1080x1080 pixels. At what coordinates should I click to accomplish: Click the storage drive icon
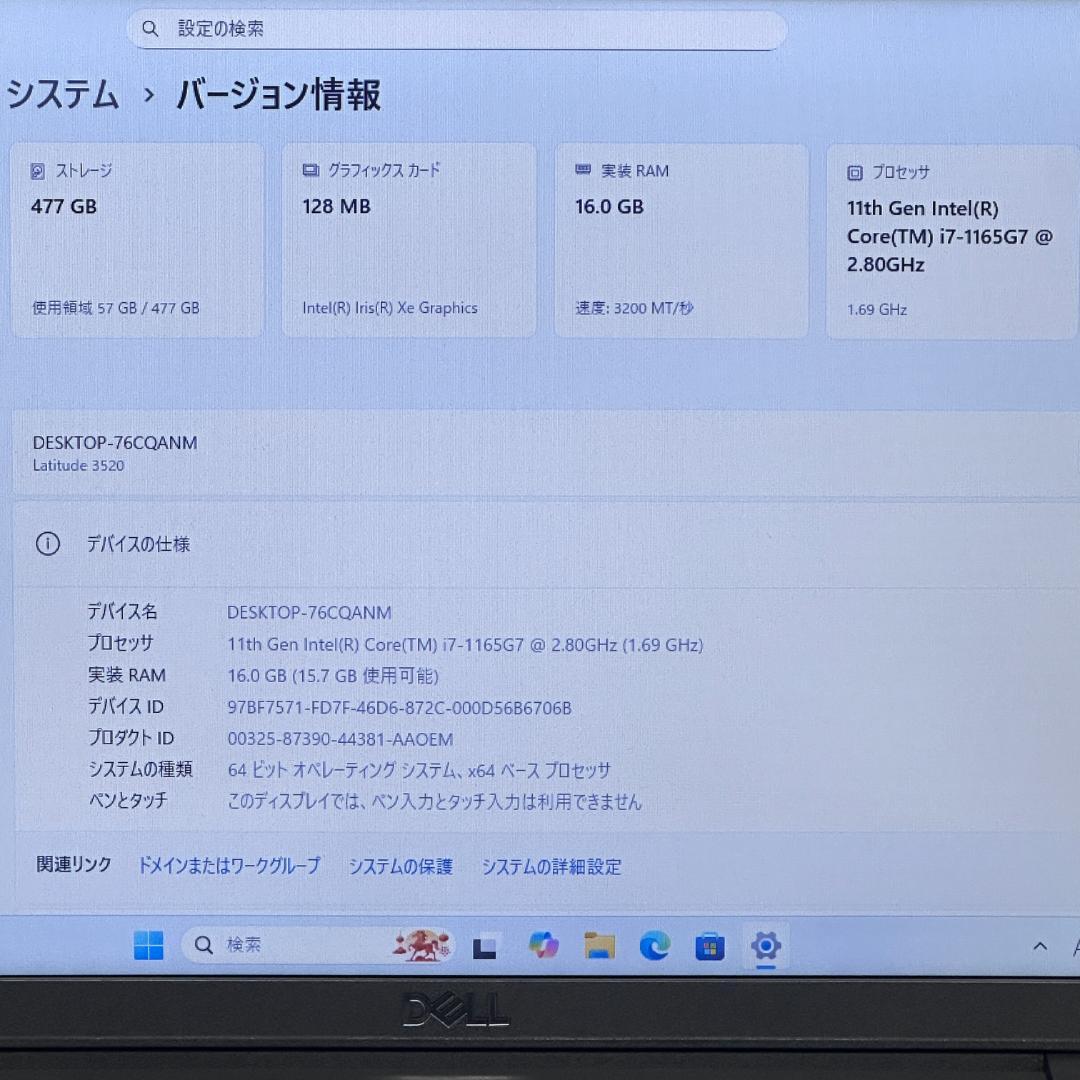click(38, 171)
